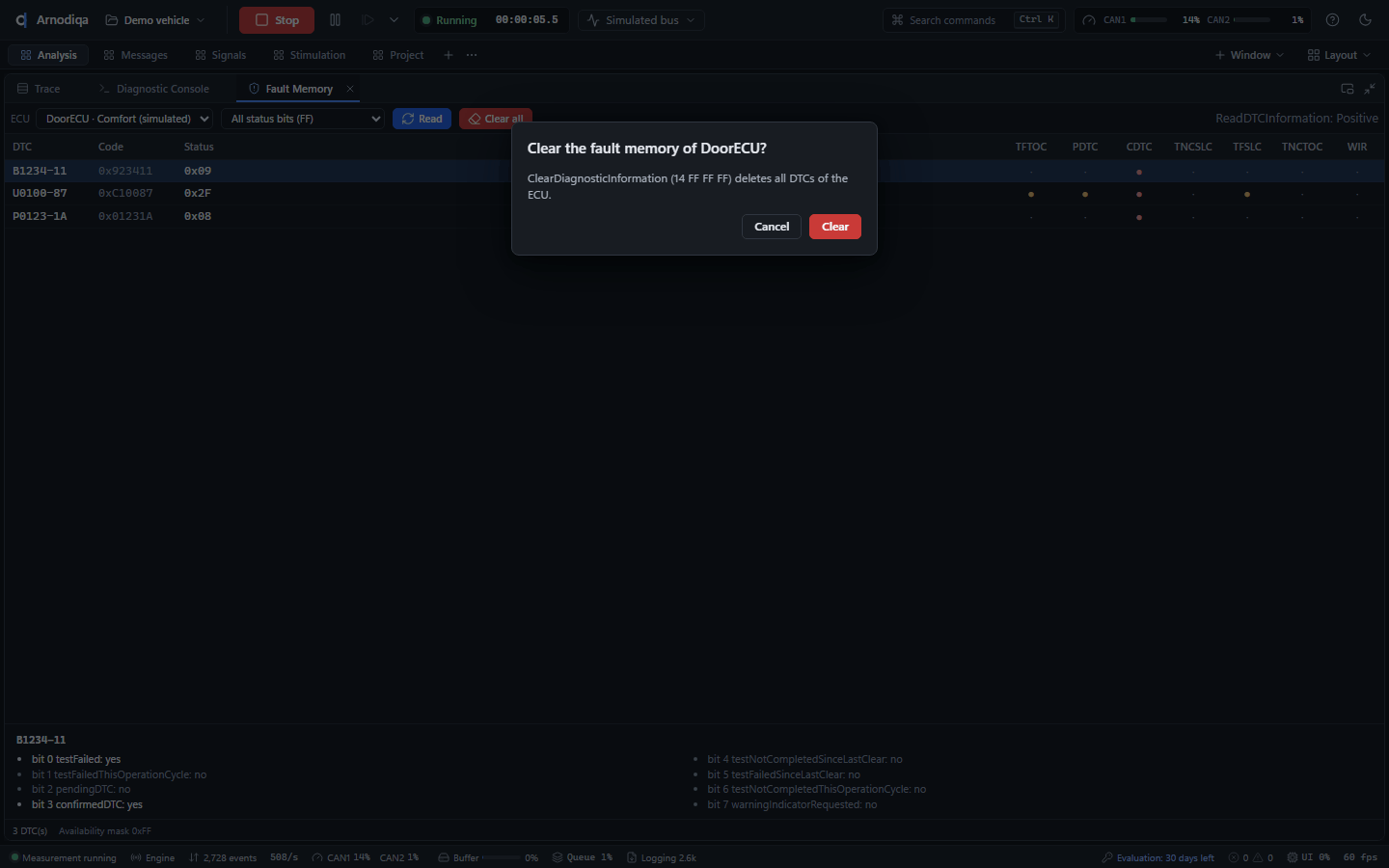The image size is (1389, 868).
Task: Click the Logging 2.6k status icon
Action: click(632, 857)
